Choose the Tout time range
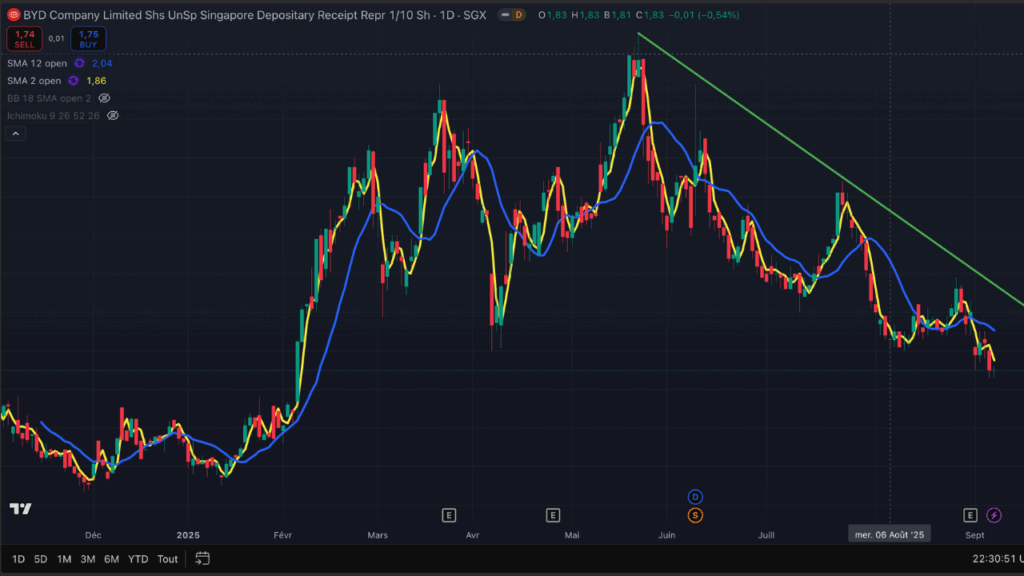 (167, 559)
